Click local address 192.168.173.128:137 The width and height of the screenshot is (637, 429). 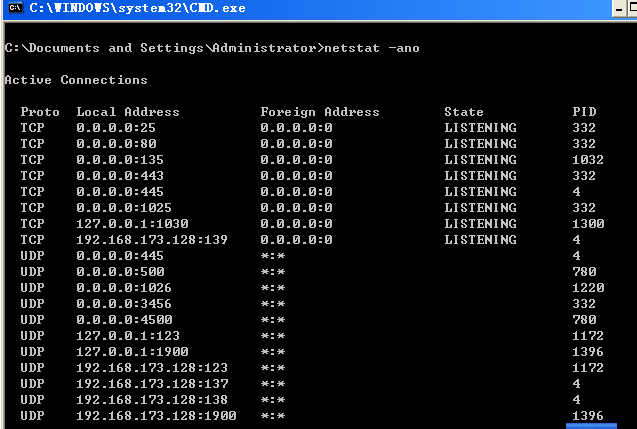(152, 384)
